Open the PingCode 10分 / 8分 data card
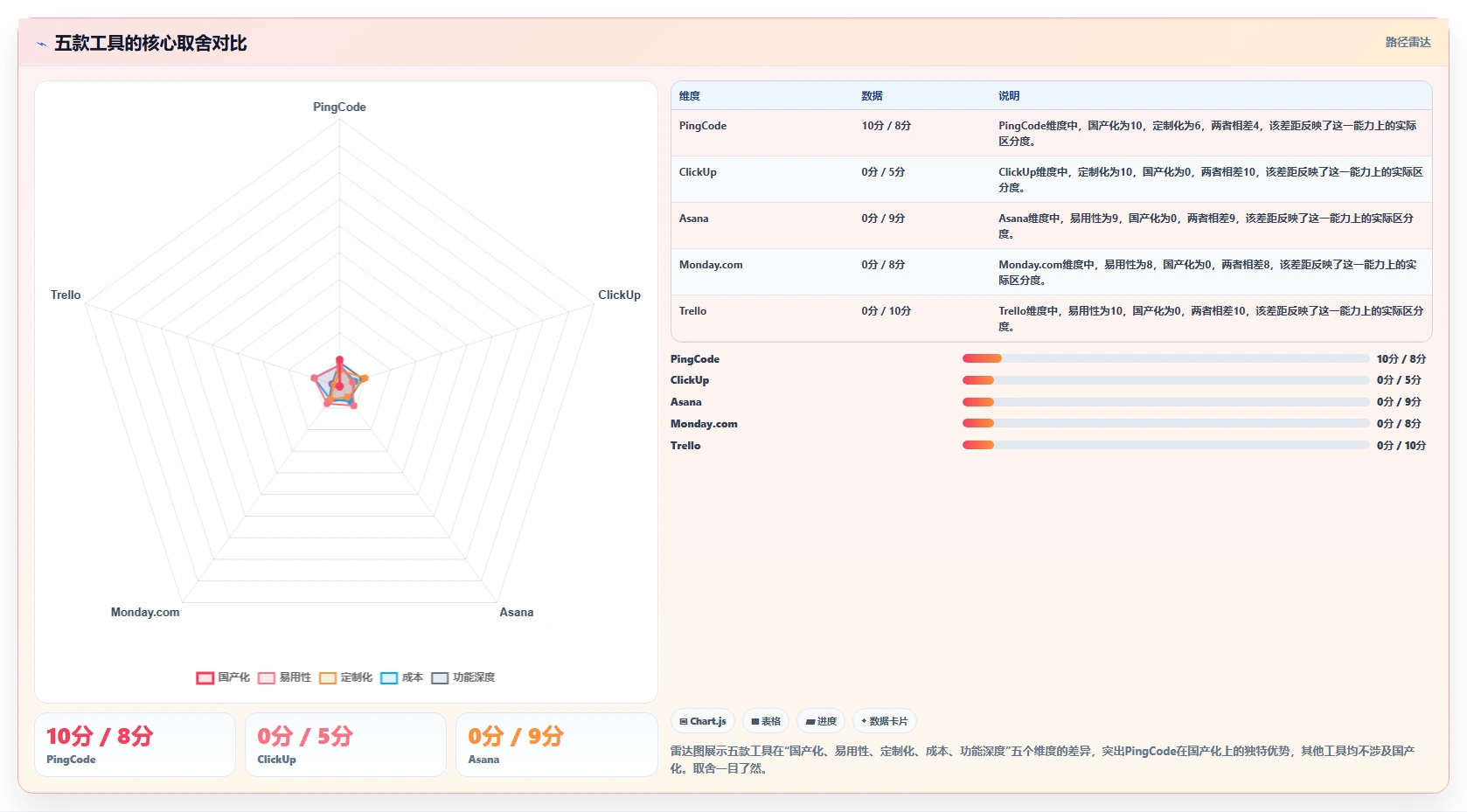 pos(135,745)
